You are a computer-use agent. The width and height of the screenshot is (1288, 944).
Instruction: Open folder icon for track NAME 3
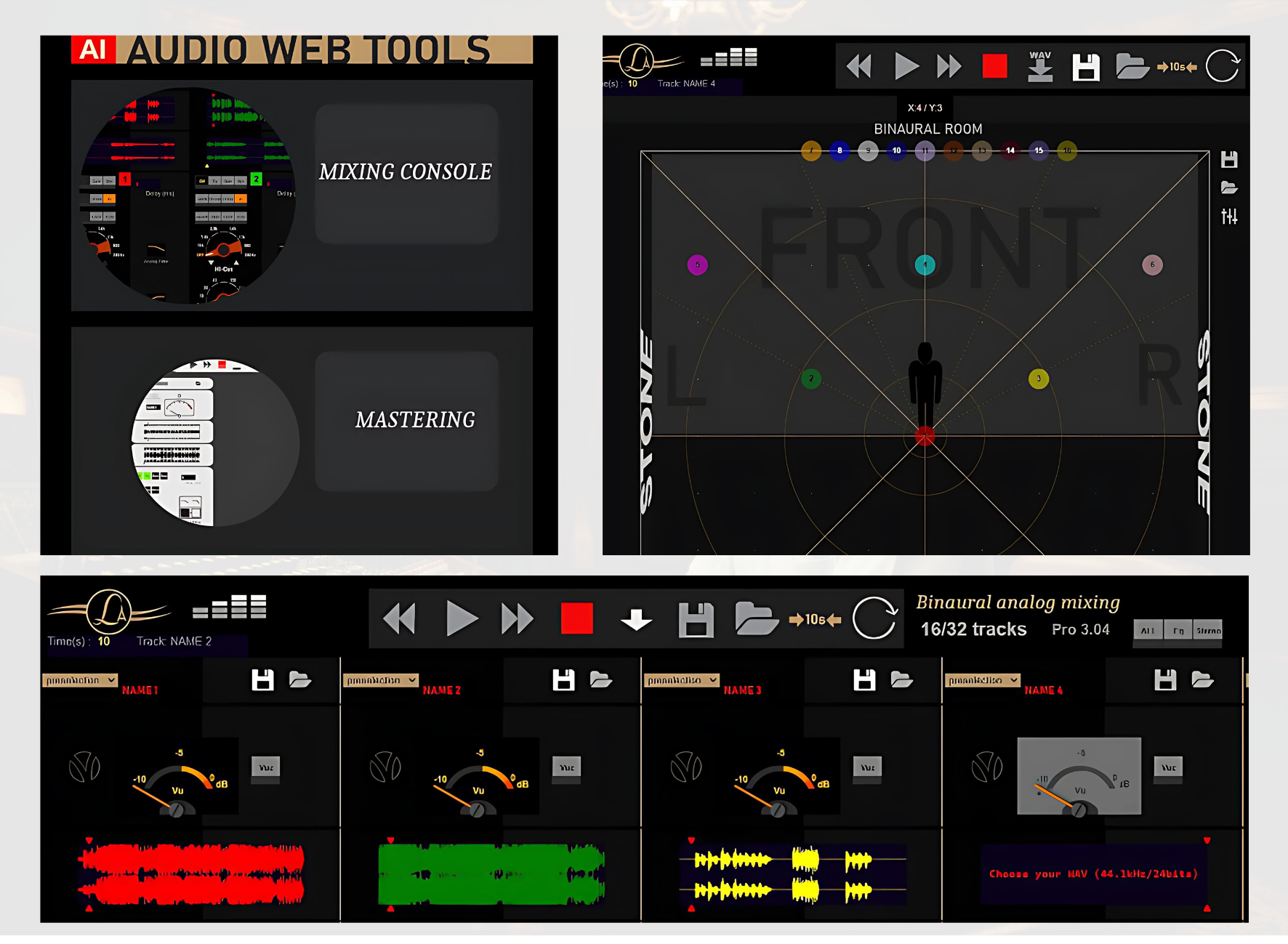[x=902, y=680]
